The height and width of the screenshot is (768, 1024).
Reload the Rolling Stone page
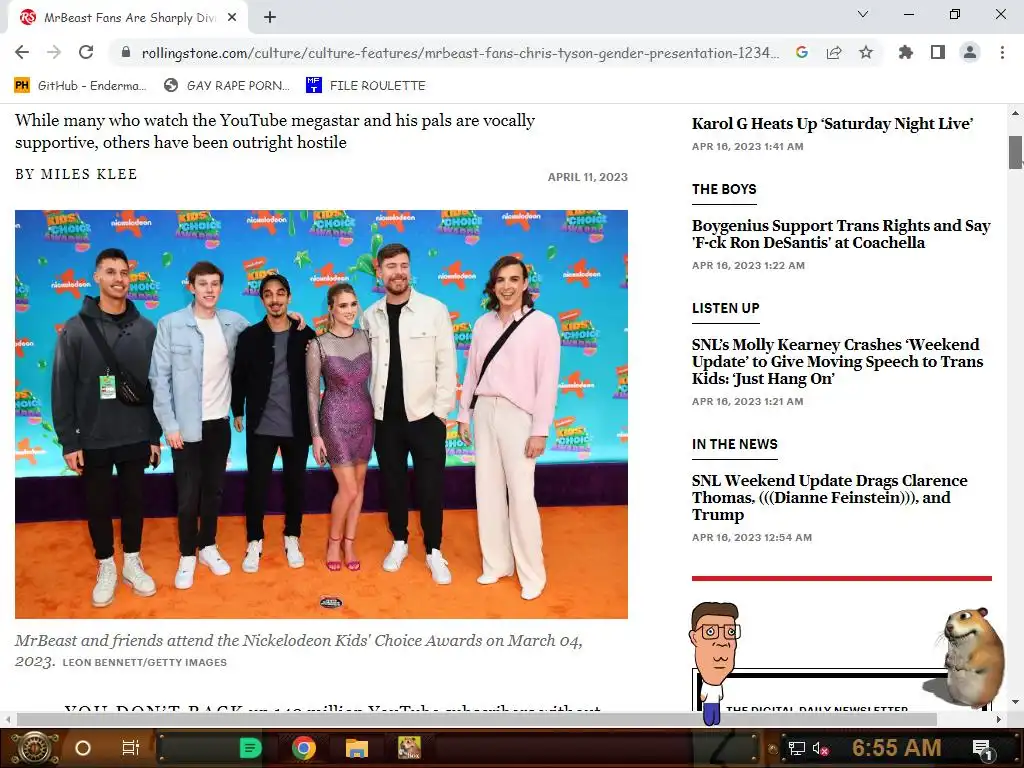coord(86,52)
